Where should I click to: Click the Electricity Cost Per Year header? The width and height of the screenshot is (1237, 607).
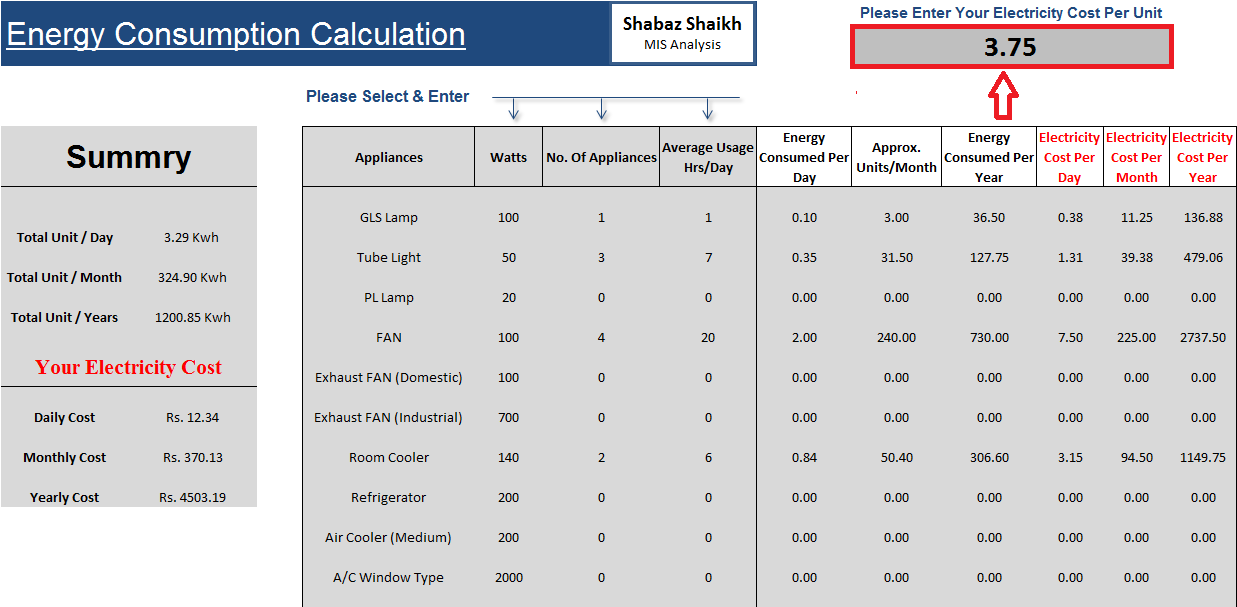coord(1203,157)
